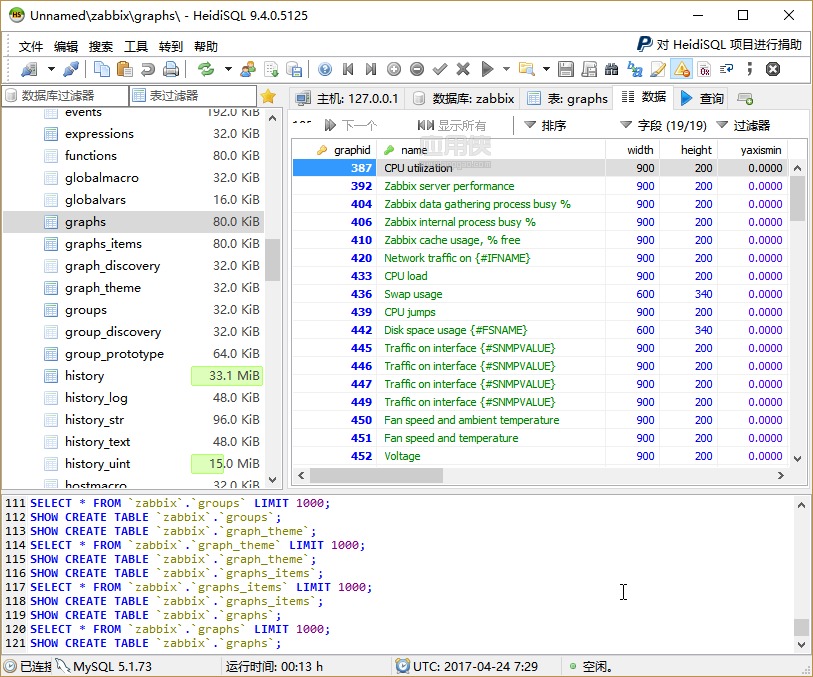Viewport: 813px width, 677px height.
Task: Open the 转到 menu
Action: point(171,47)
